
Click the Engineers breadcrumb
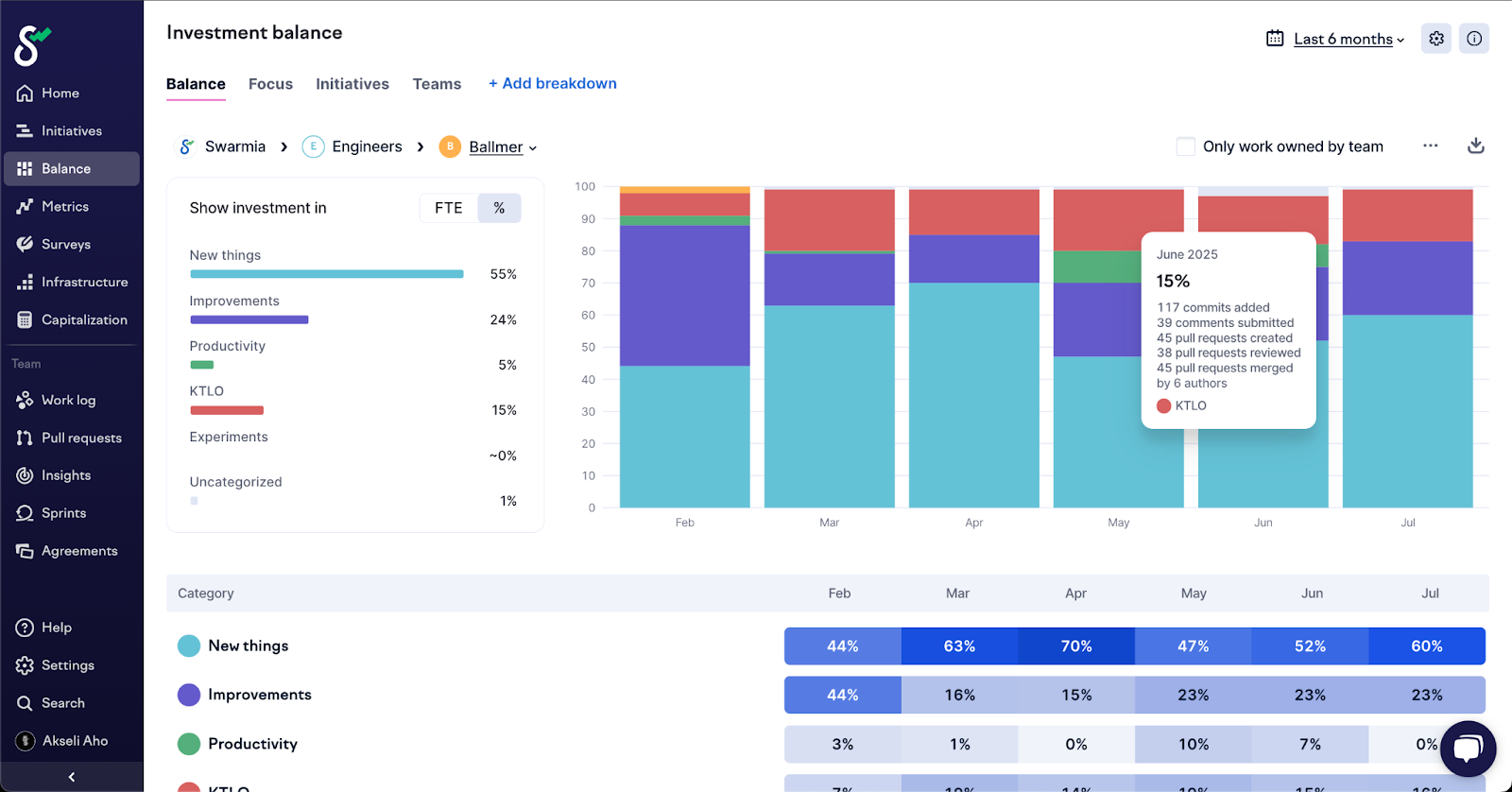(366, 146)
